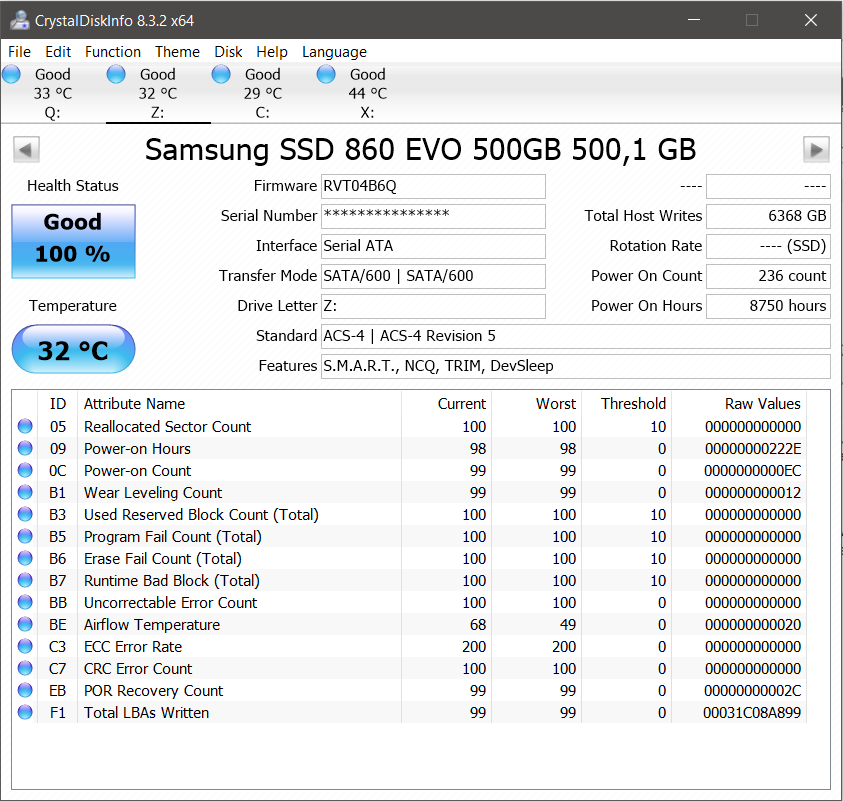
Task: Click the Drive Letter field Z:
Action: click(433, 306)
